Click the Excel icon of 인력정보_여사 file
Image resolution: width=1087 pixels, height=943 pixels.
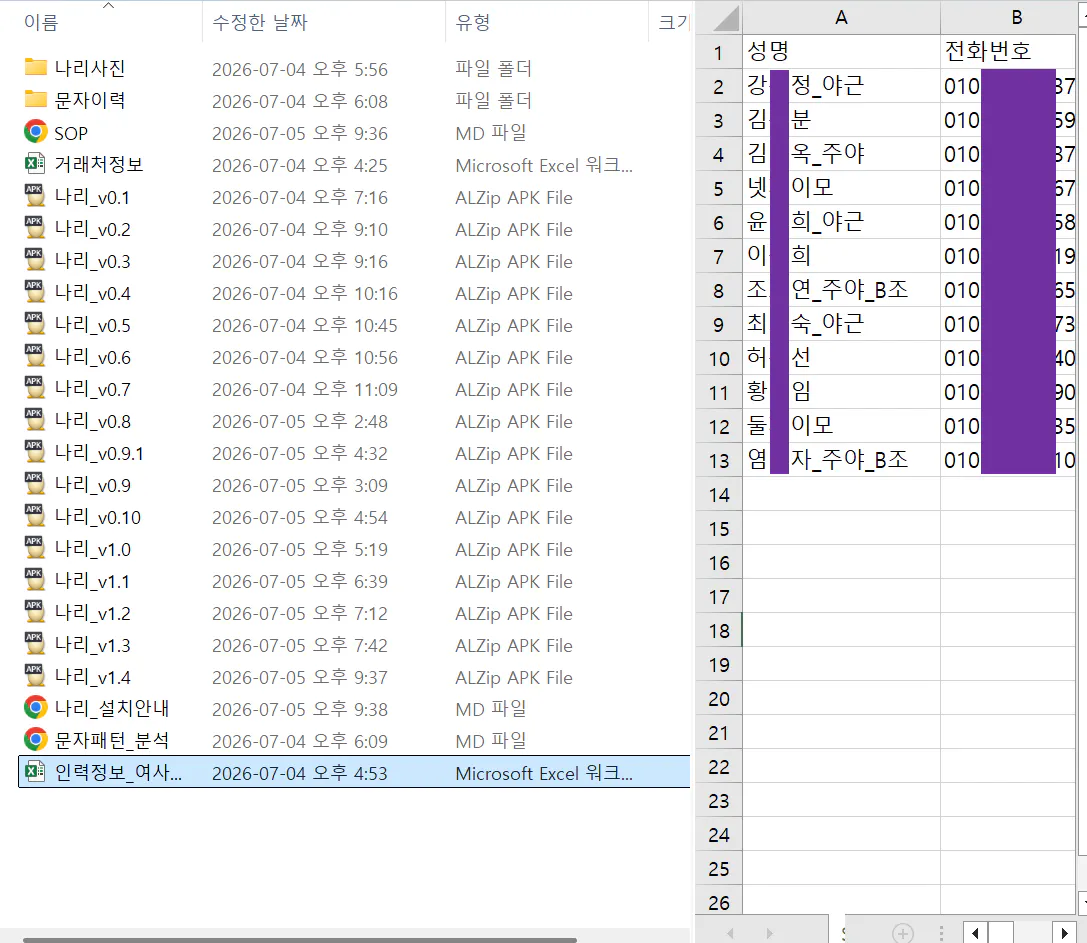(35, 771)
